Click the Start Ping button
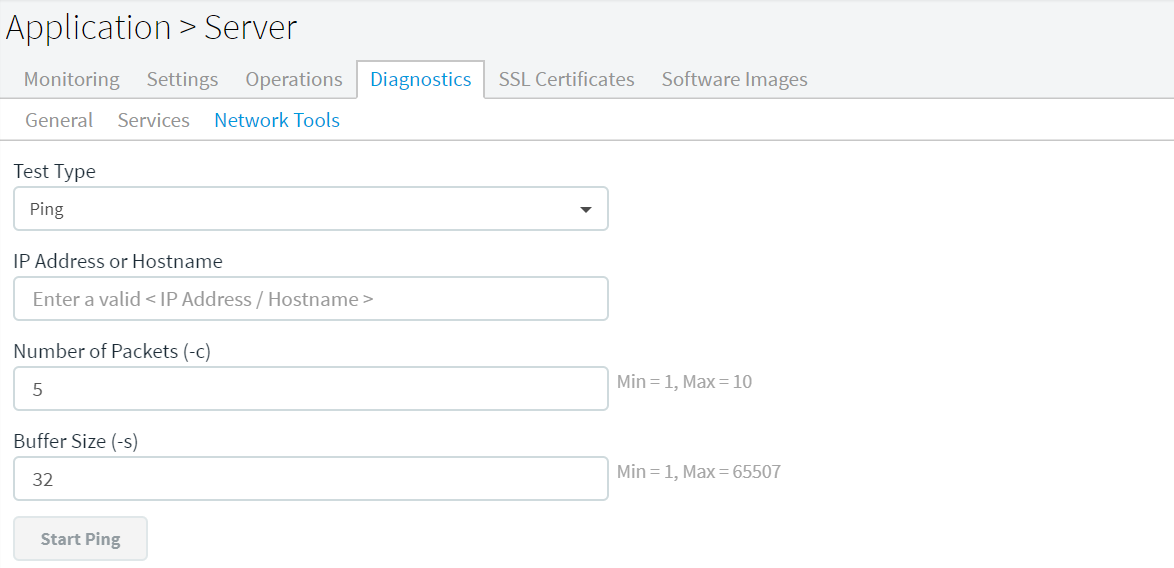This screenshot has width=1174, height=568. [81, 539]
